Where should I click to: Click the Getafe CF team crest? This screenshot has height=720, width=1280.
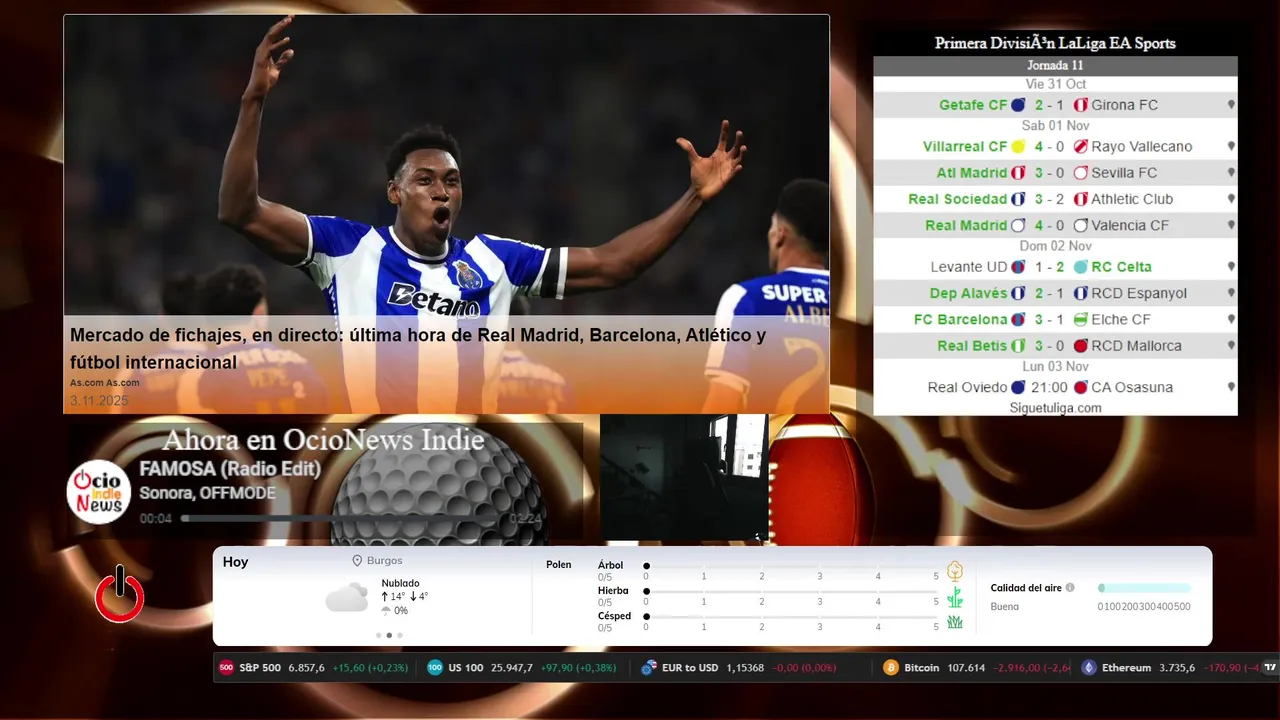(1018, 105)
